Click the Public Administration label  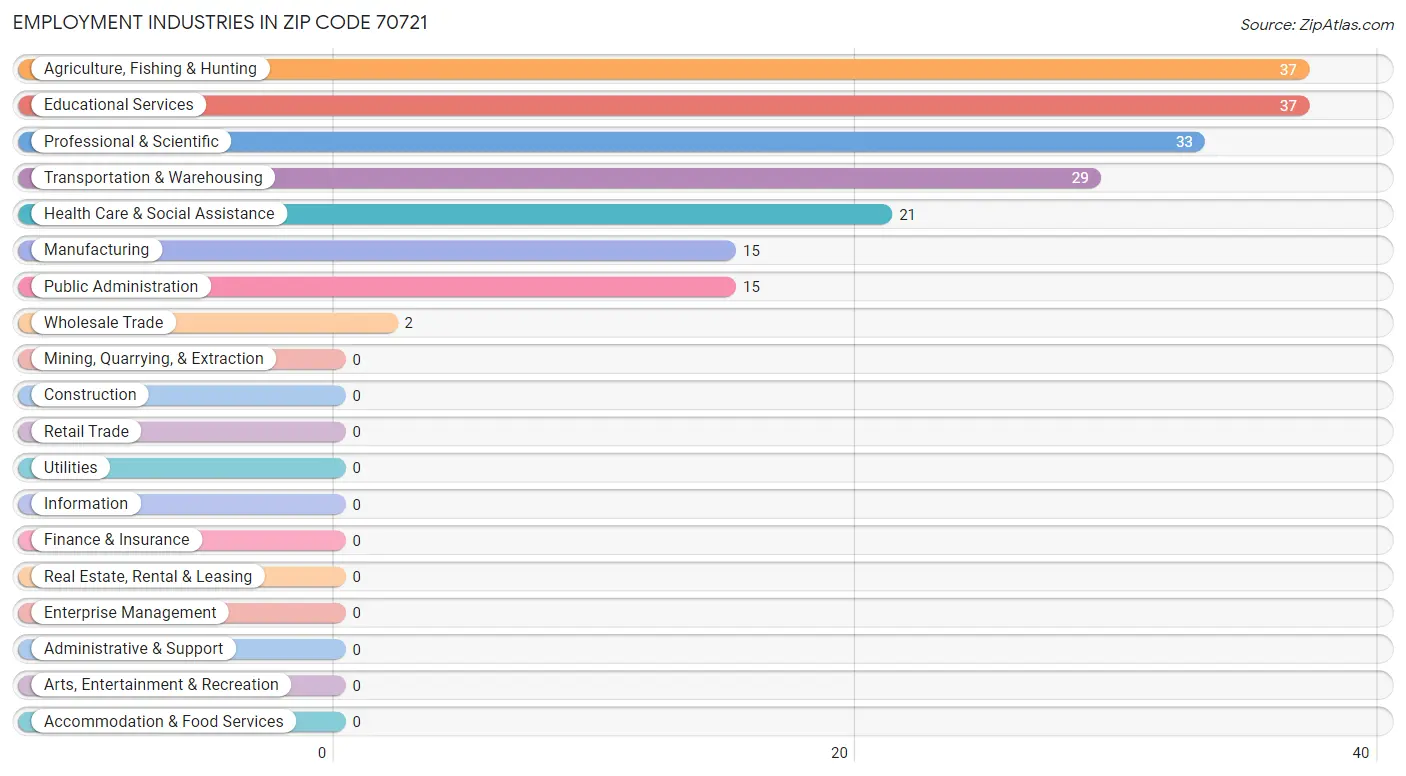[x=121, y=286]
